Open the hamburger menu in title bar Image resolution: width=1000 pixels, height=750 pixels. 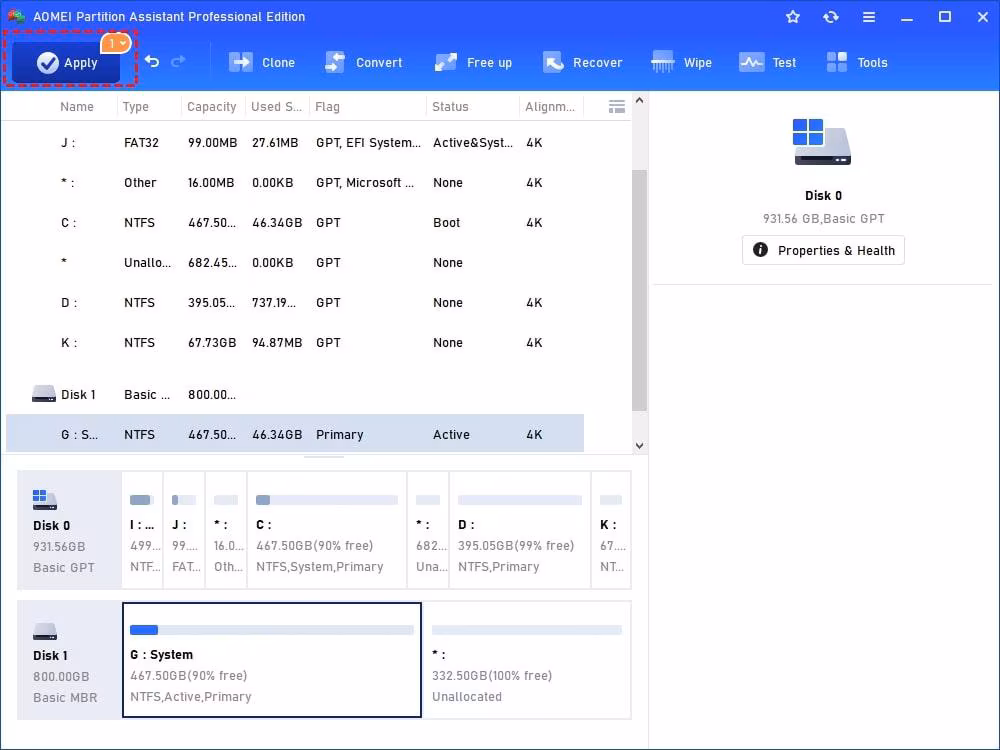click(x=869, y=17)
